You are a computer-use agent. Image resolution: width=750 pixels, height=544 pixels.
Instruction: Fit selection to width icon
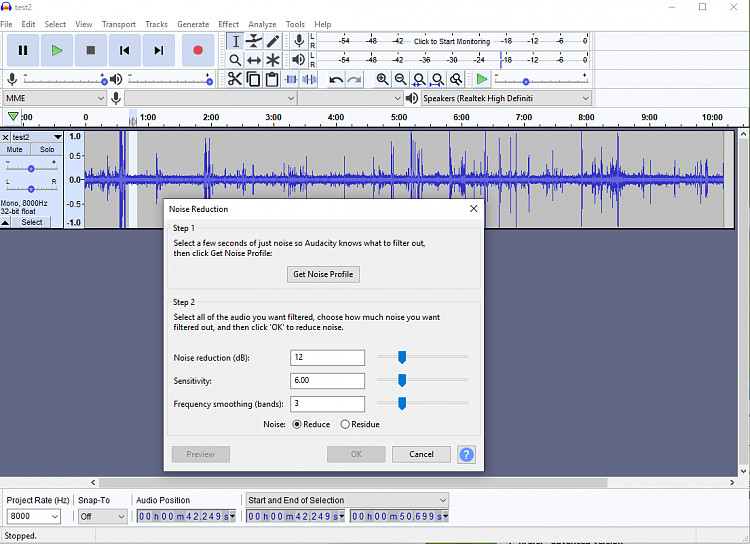(419, 79)
